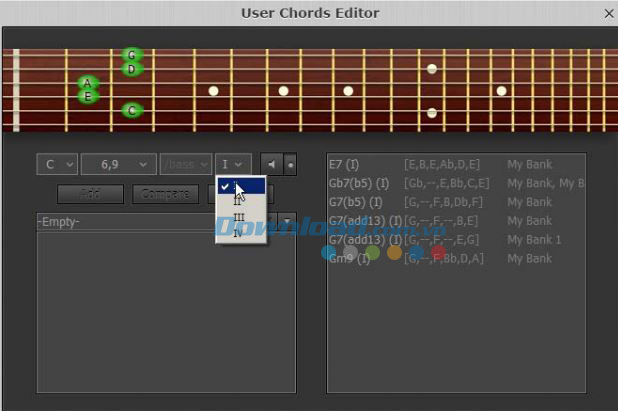Expand the -Empty- bank dropdown arrow

click(287, 222)
